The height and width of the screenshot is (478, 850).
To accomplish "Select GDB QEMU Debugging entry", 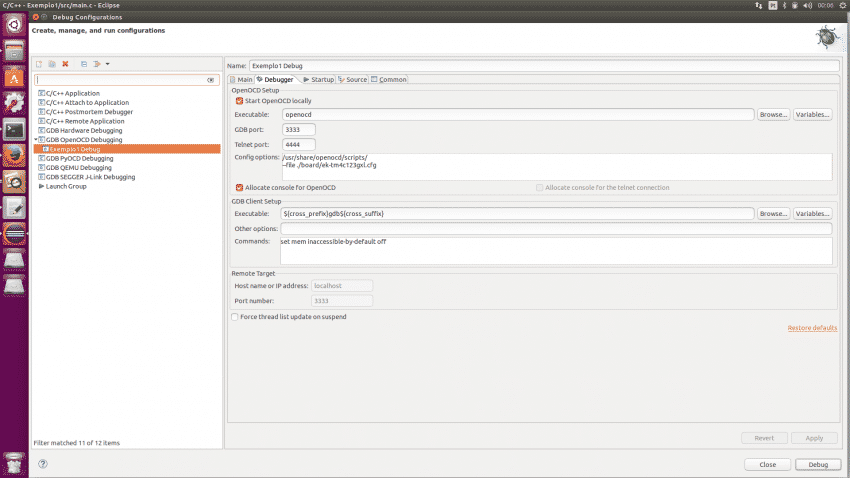I will click(79, 167).
